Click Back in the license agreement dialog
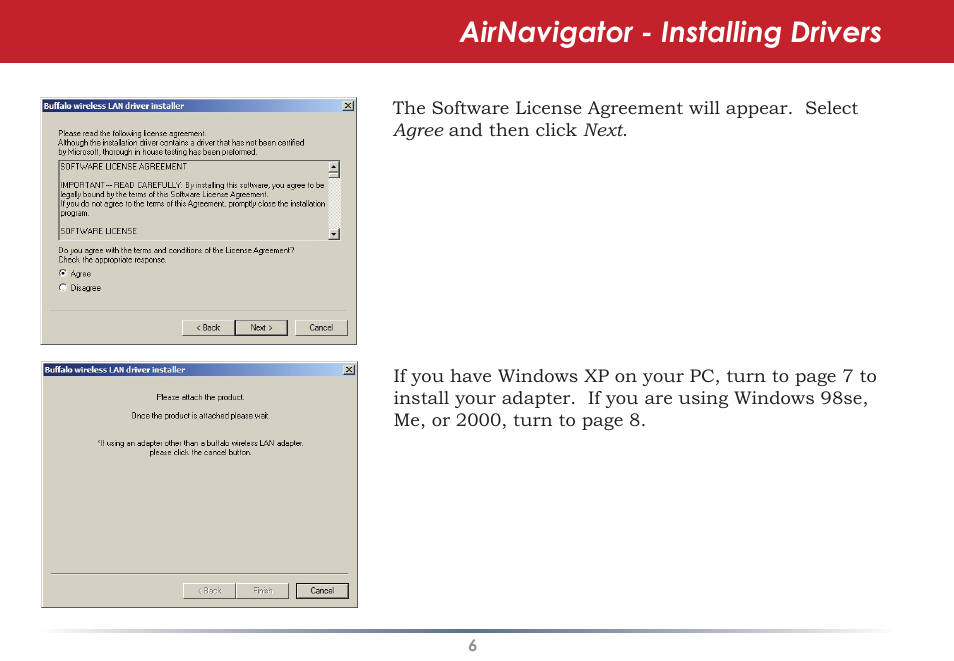Image resolution: width=954 pixels, height=661 pixels. (x=208, y=327)
